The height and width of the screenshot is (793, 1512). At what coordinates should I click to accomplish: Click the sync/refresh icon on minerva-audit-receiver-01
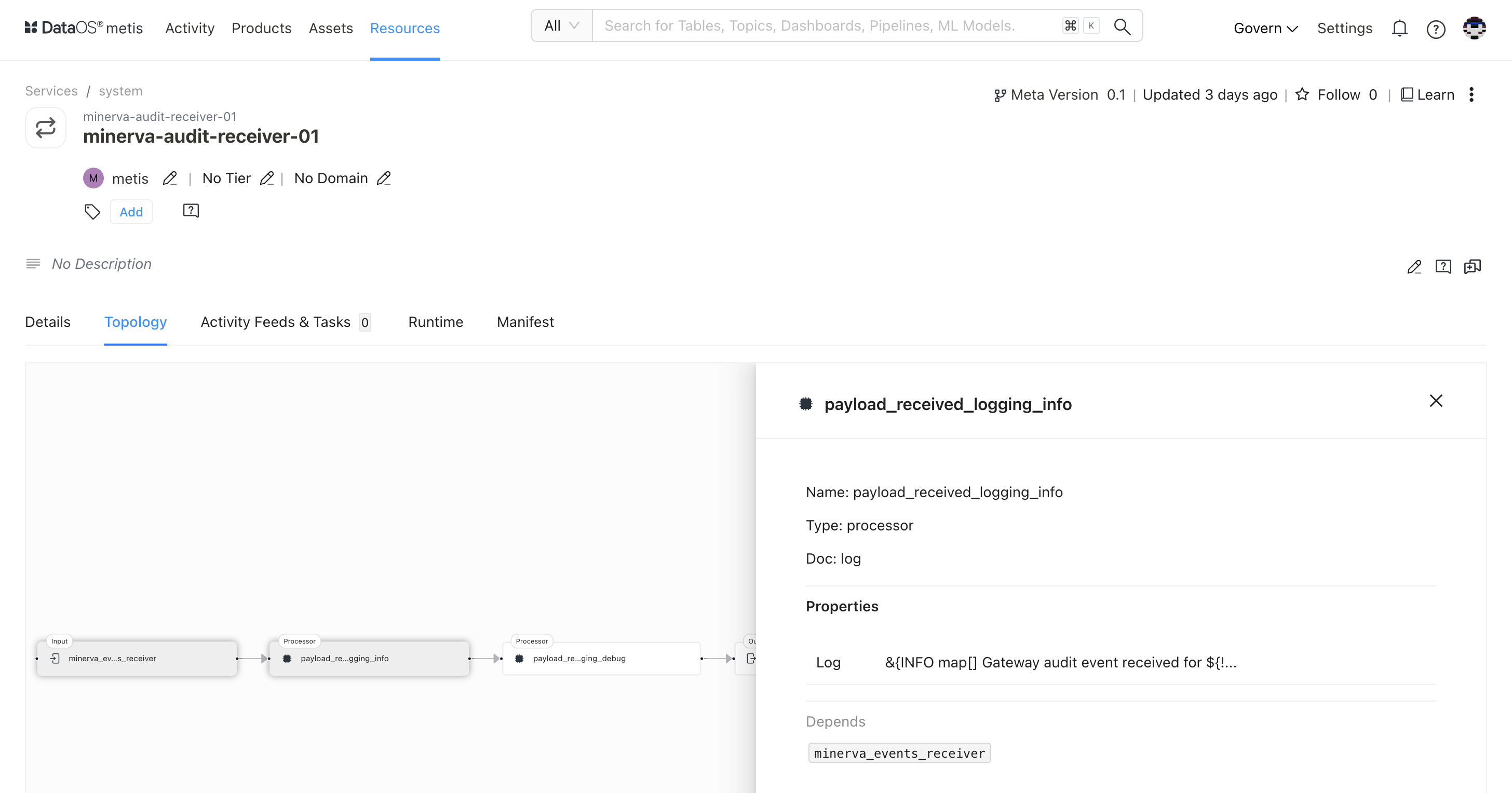(x=46, y=129)
